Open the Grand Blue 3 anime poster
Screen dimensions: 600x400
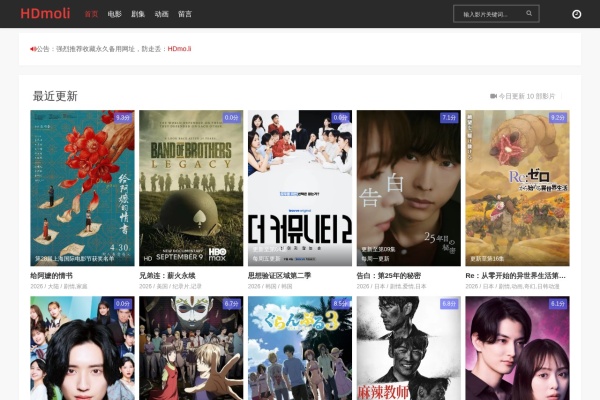[x=300, y=348]
